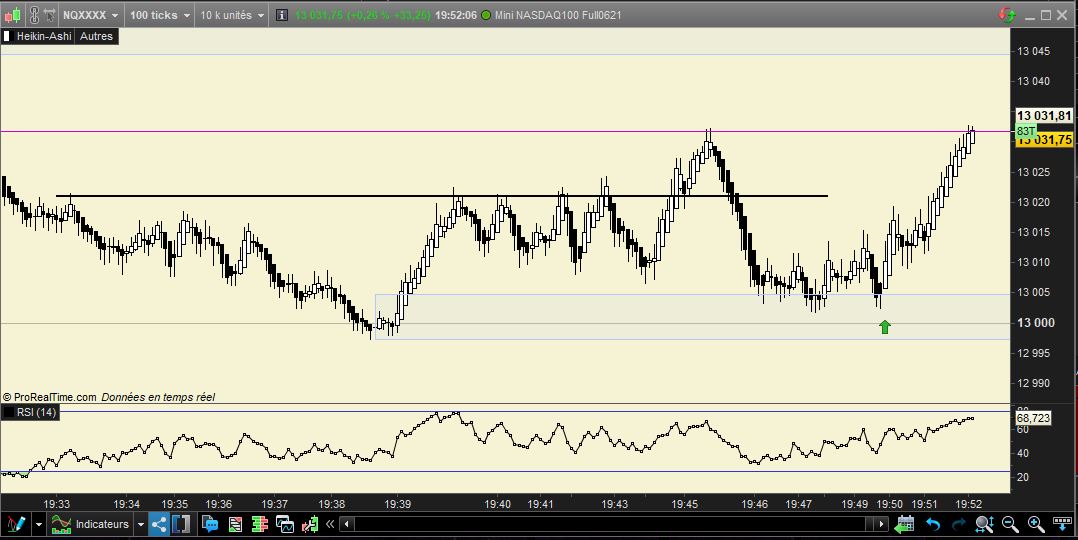Viewport: 1078px width, 540px height.
Task: Open the chat notes icon
Action: point(210,524)
